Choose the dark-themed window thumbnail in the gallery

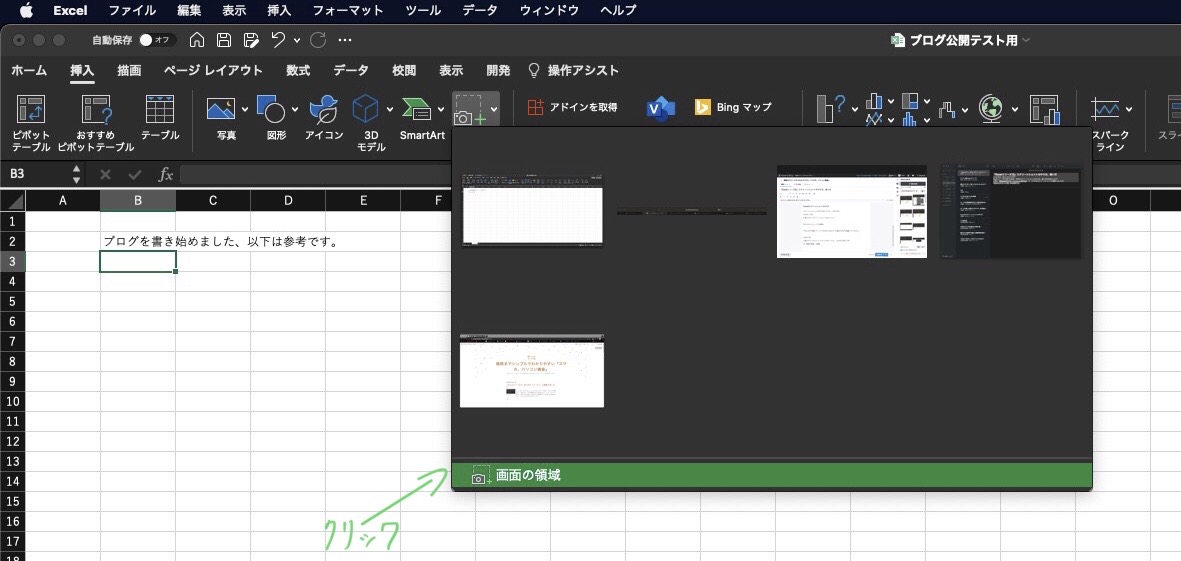tap(1011, 214)
